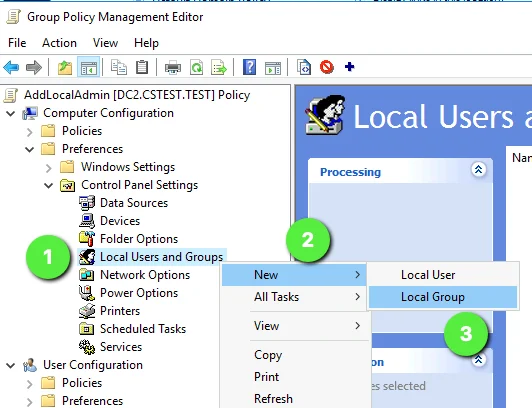
Task: Click the green Refresh toolbar icon
Action: coord(196,67)
